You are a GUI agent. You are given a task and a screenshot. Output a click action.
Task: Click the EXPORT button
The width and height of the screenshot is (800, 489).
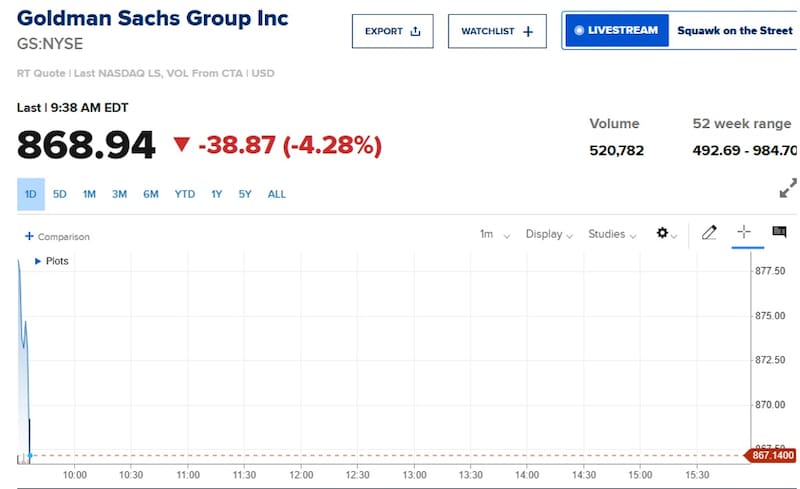tap(392, 31)
